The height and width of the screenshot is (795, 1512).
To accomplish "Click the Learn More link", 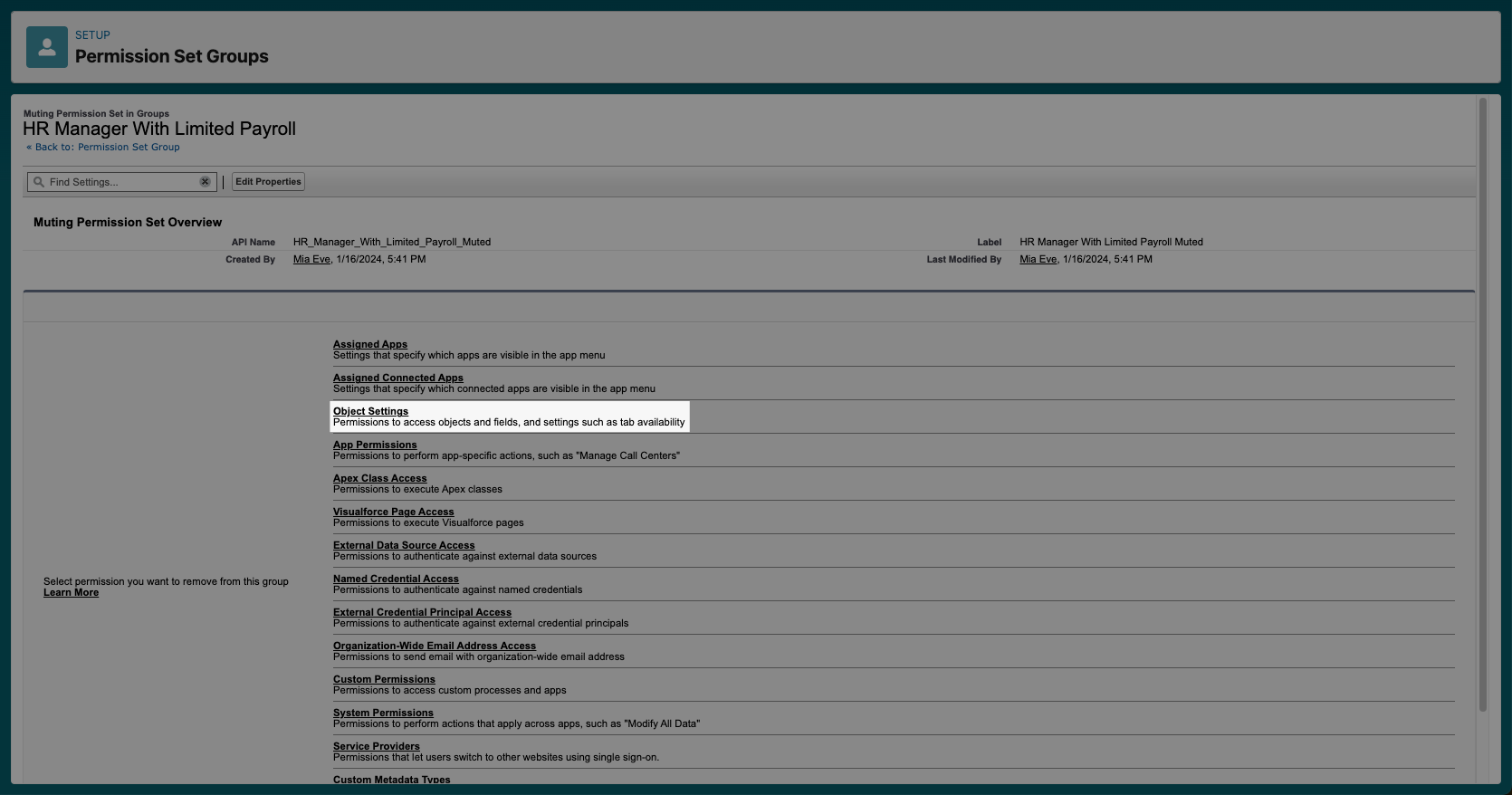I will click(71, 593).
